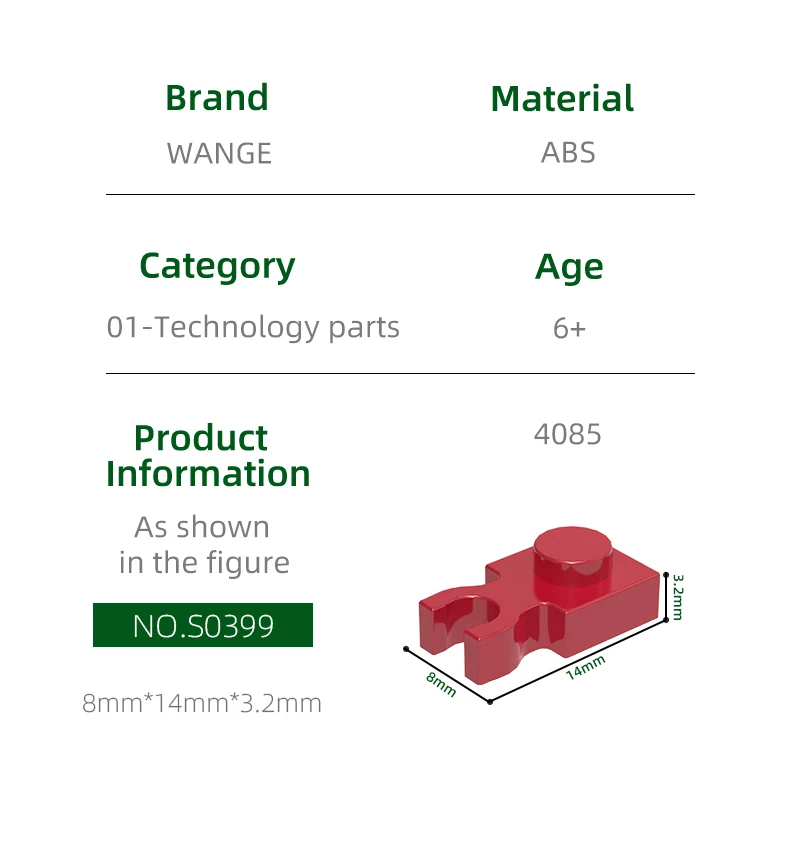Click the 3.2mm height dimension label
This screenshot has width=800, height=852.
677,596
